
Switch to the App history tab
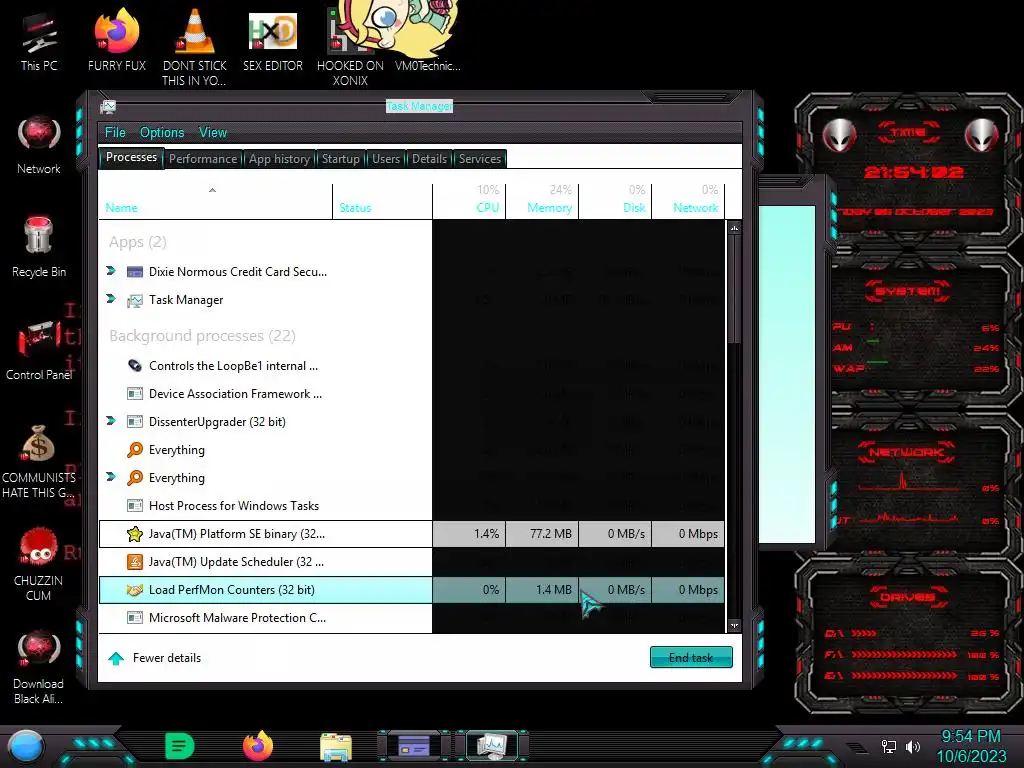tap(279, 159)
